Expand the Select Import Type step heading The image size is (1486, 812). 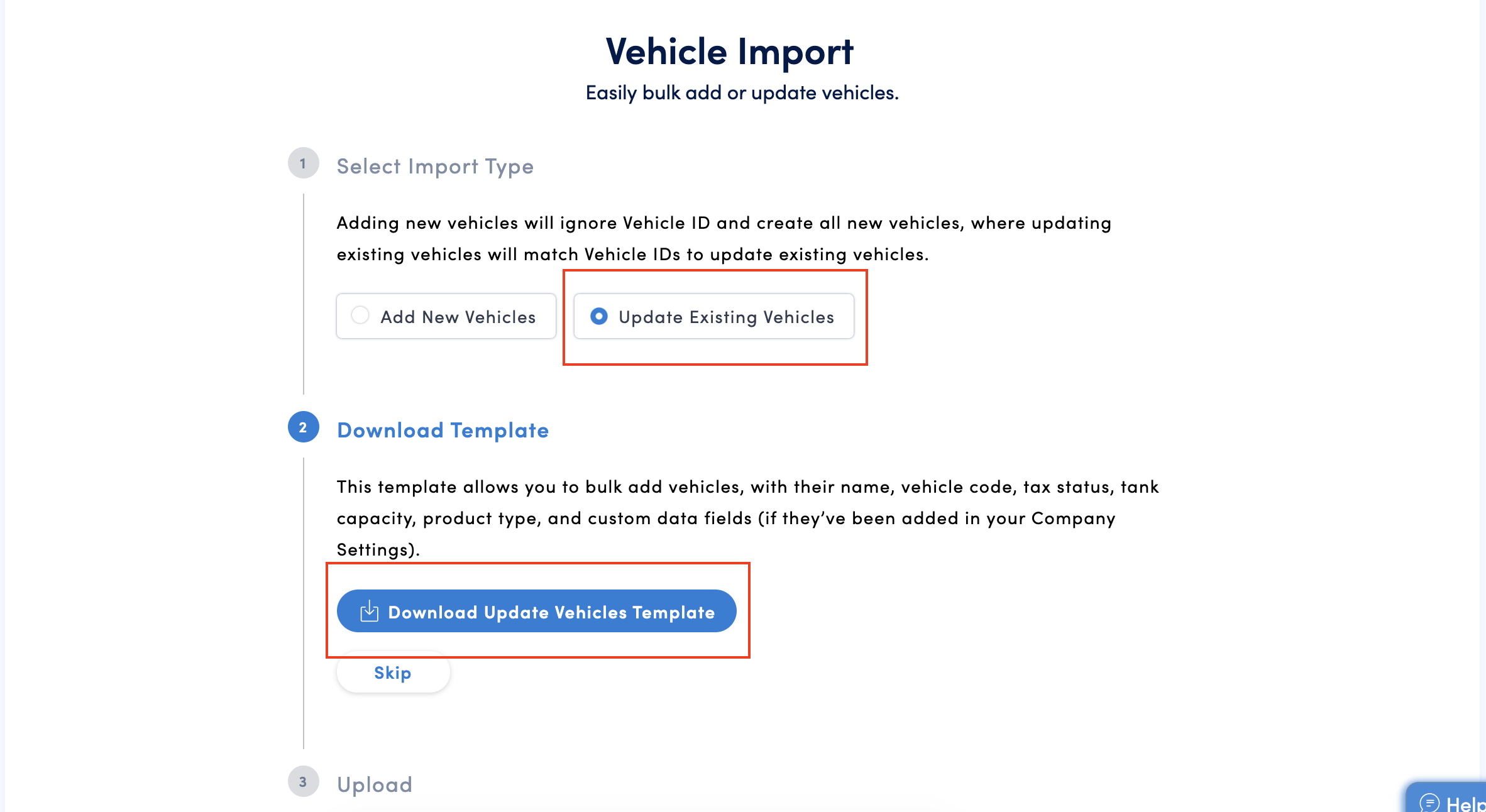[435, 167]
